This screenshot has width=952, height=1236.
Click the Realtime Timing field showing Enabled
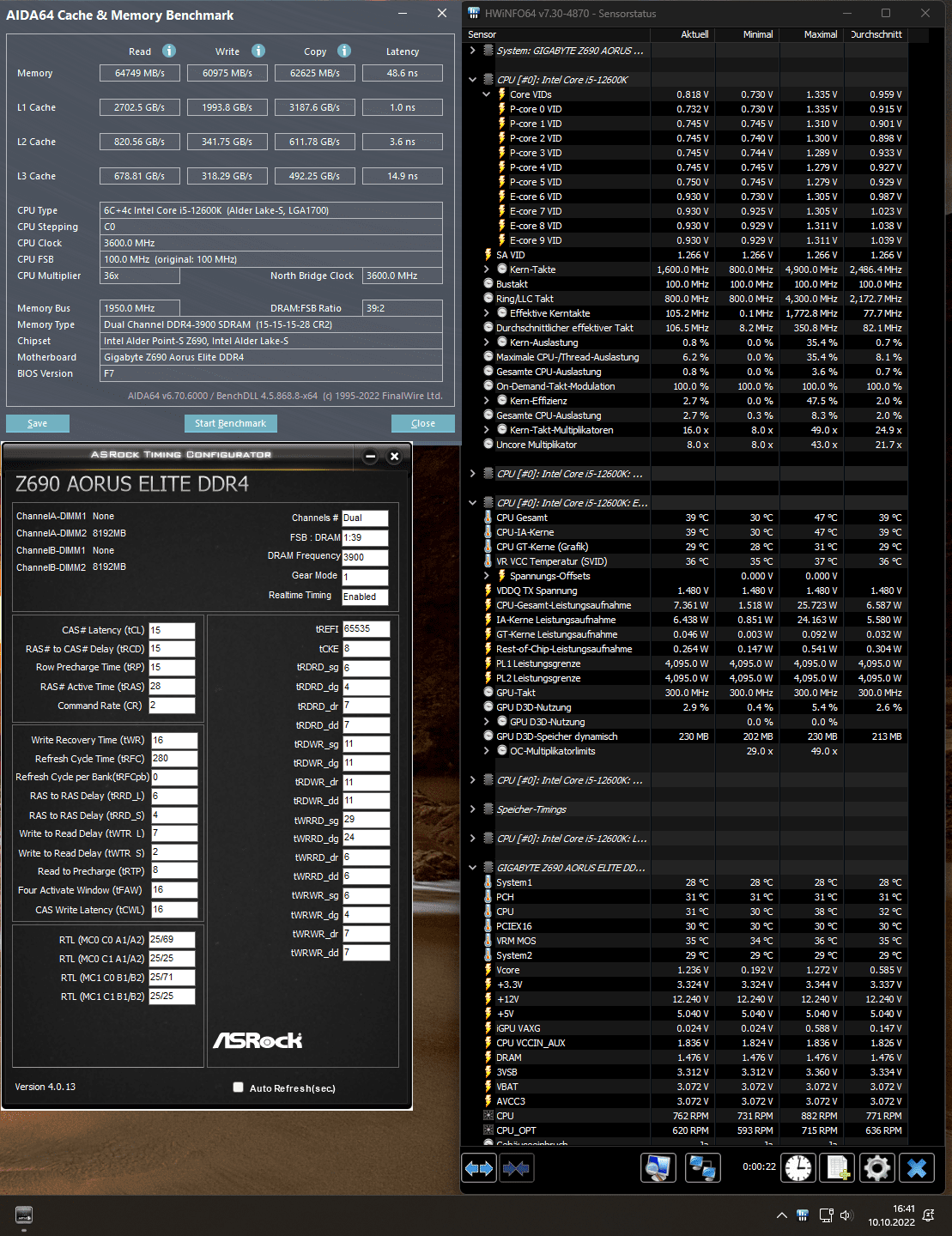365,597
